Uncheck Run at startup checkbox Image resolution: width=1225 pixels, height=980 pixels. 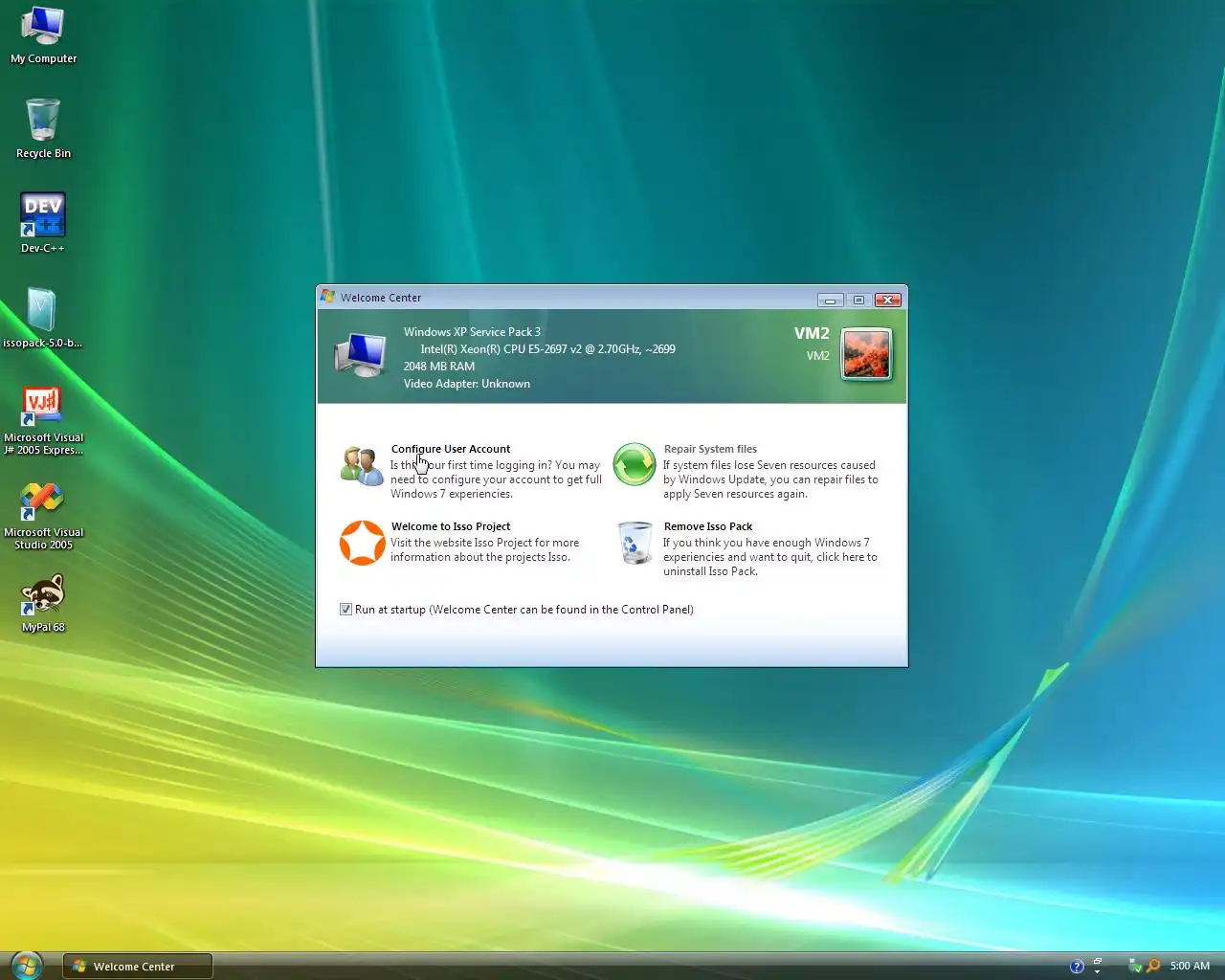(345, 610)
